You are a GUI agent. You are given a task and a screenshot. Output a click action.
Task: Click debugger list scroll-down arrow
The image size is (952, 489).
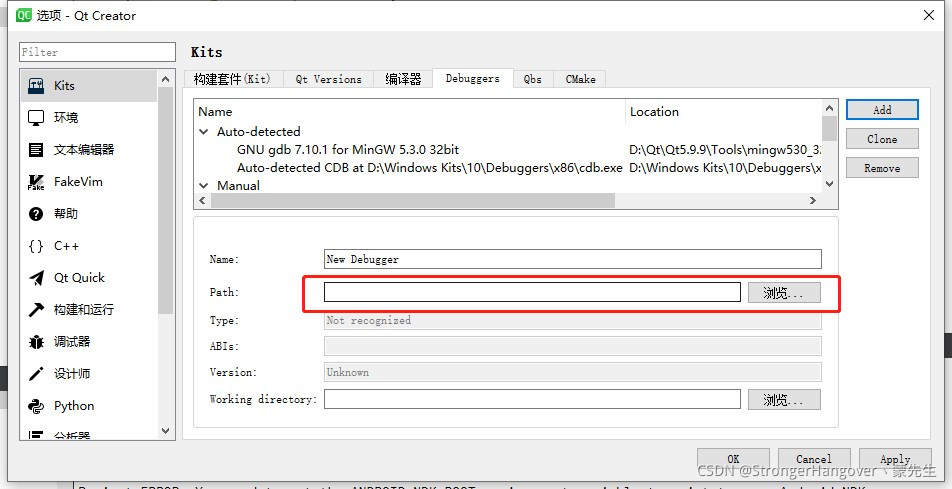(x=829, y=183)
